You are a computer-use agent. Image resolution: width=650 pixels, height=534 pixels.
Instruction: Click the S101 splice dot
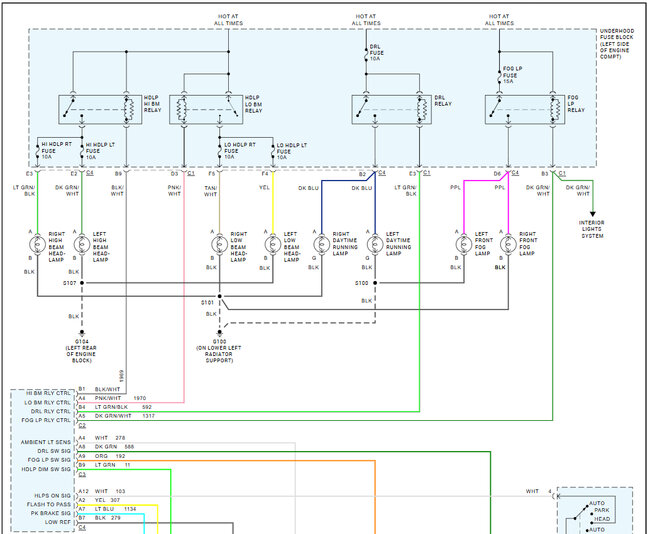219,296
